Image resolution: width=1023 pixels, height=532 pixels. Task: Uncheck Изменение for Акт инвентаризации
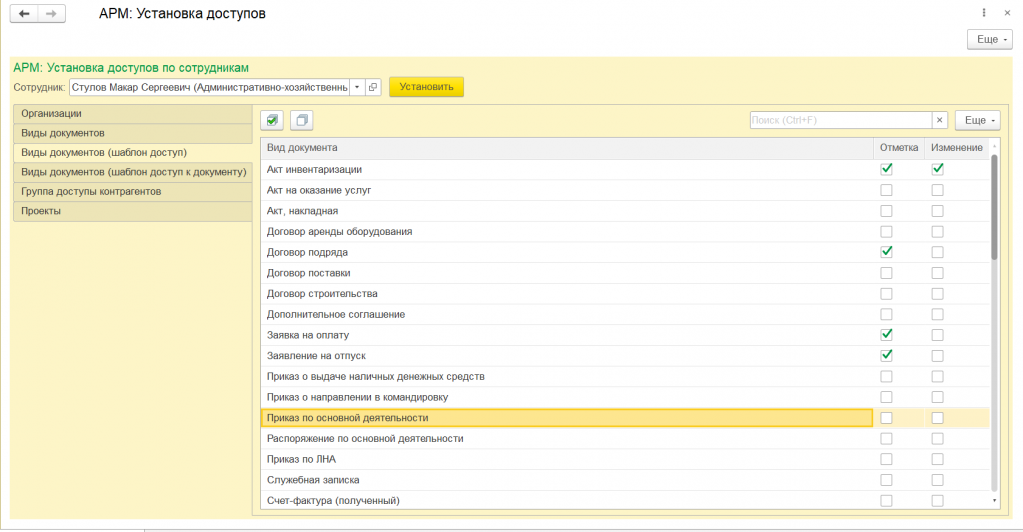point(938,169)
